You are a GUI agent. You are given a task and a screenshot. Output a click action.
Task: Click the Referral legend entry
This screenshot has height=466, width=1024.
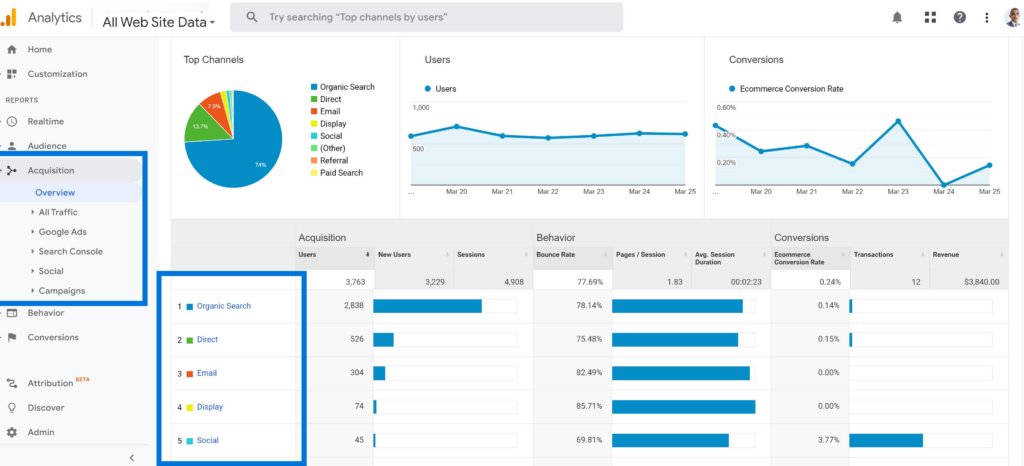pos(330,161)
